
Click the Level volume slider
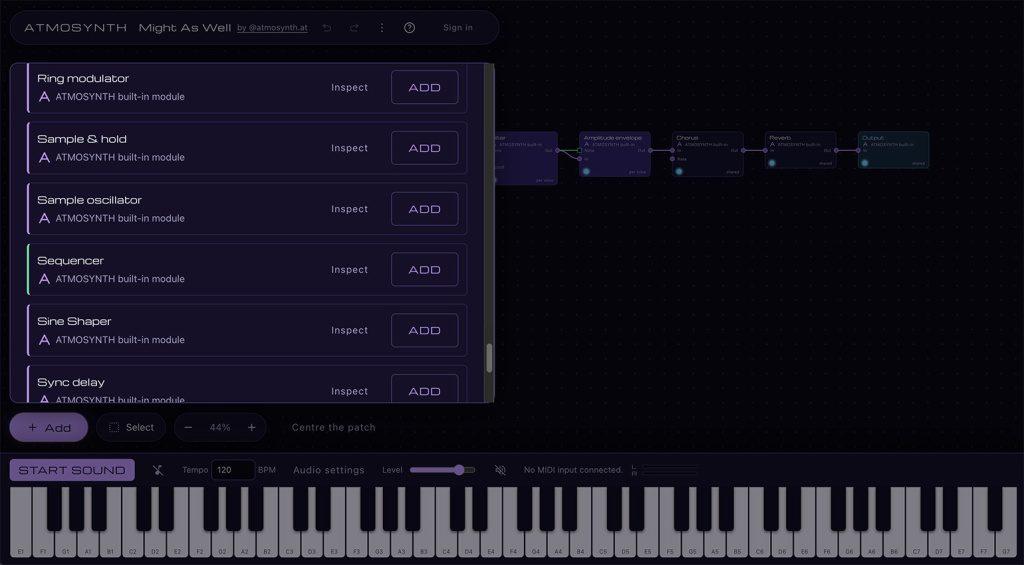point(442,470)
